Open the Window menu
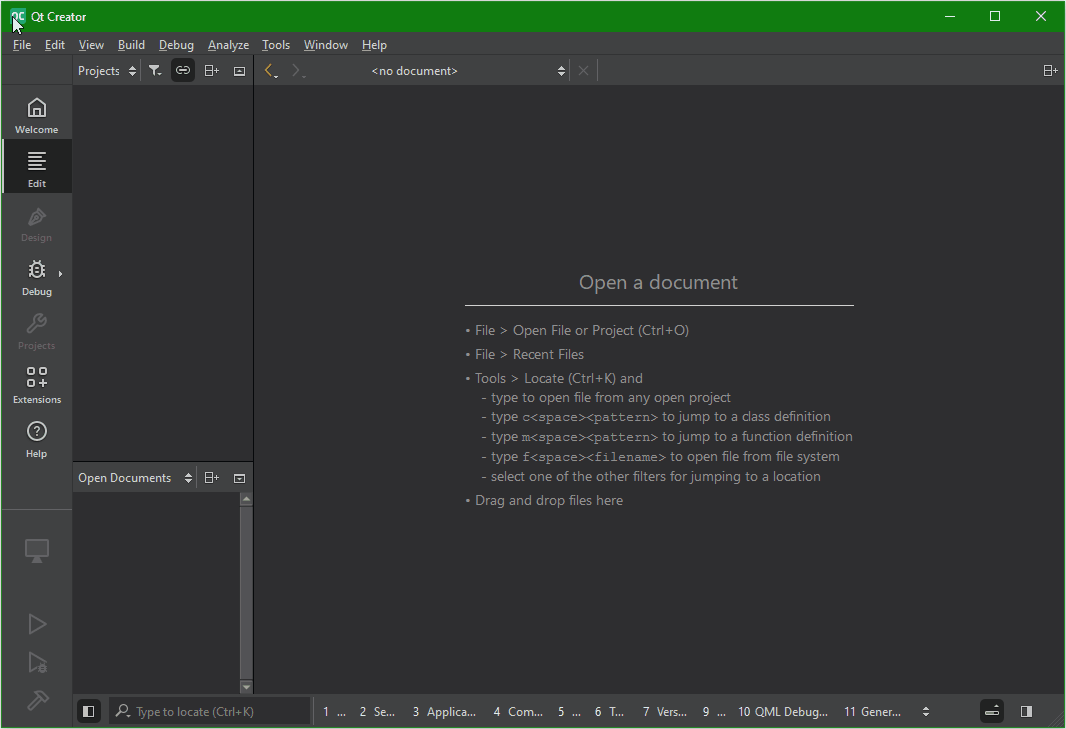The image size is (1066, 729). 326,45
